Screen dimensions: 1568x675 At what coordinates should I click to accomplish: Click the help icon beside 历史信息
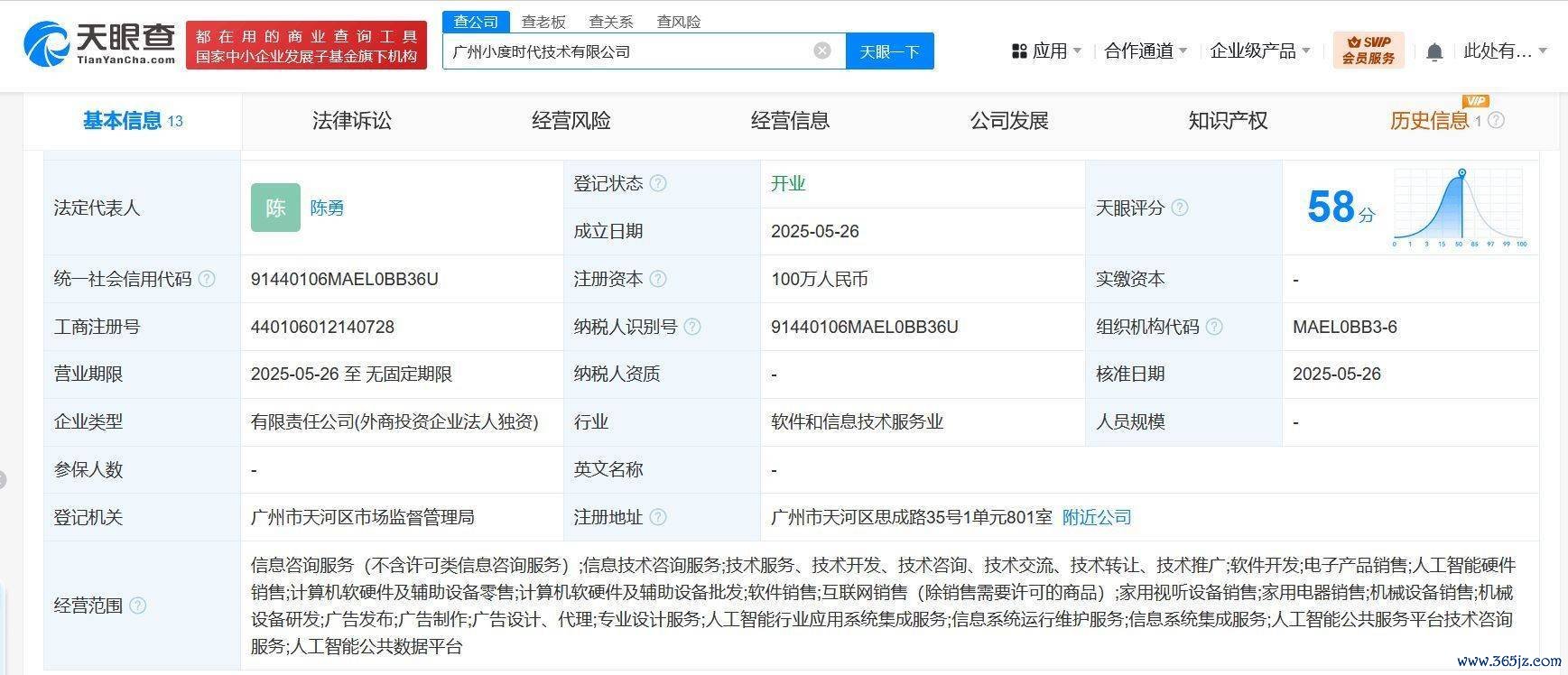[1496, 120]
